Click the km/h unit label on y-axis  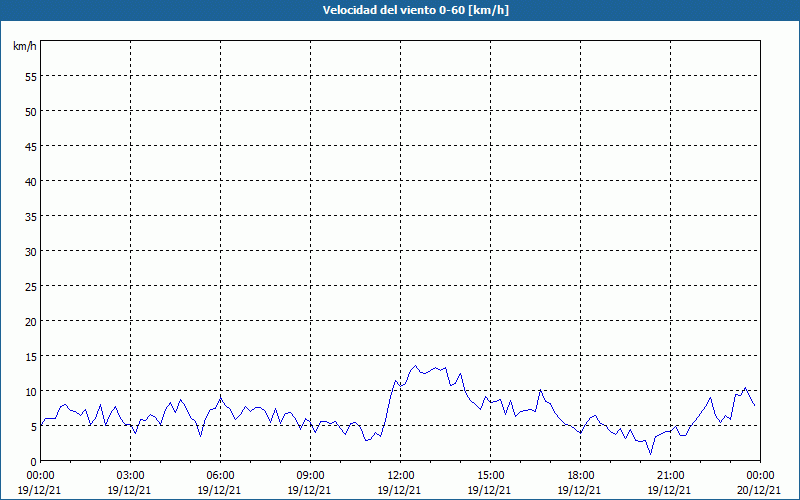point(25,47)
